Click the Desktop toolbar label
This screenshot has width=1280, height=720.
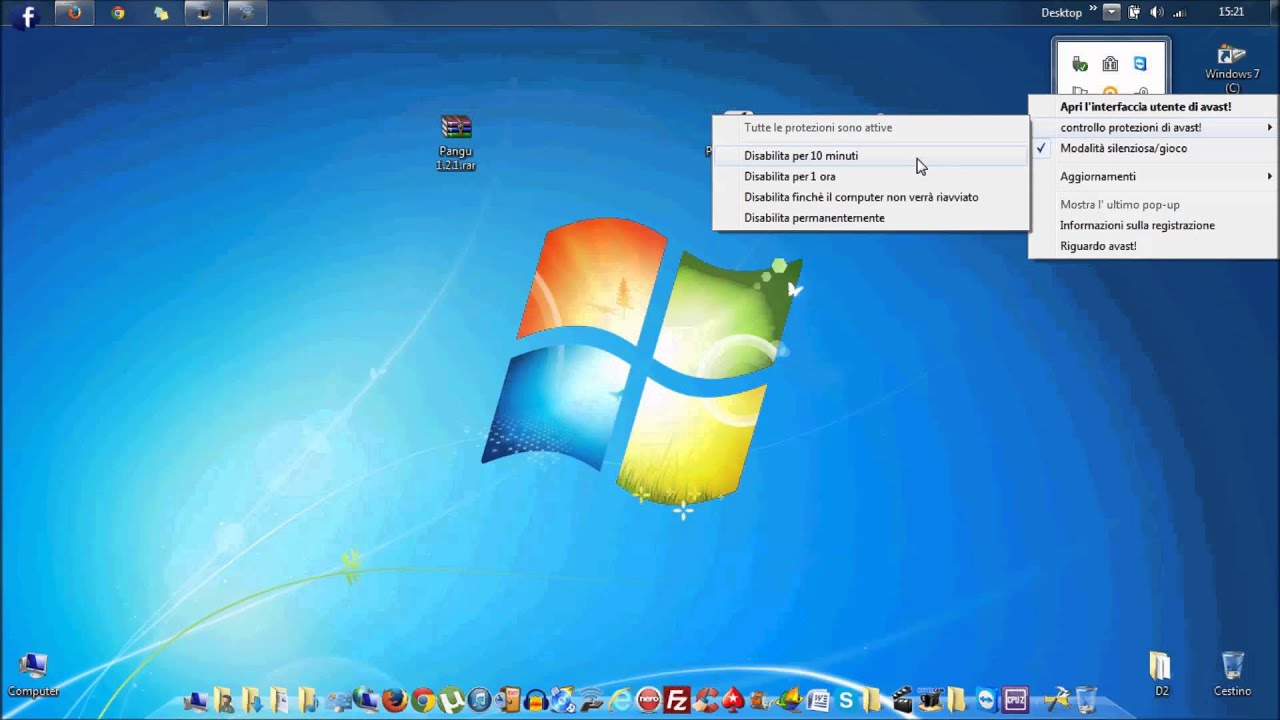1061,13
